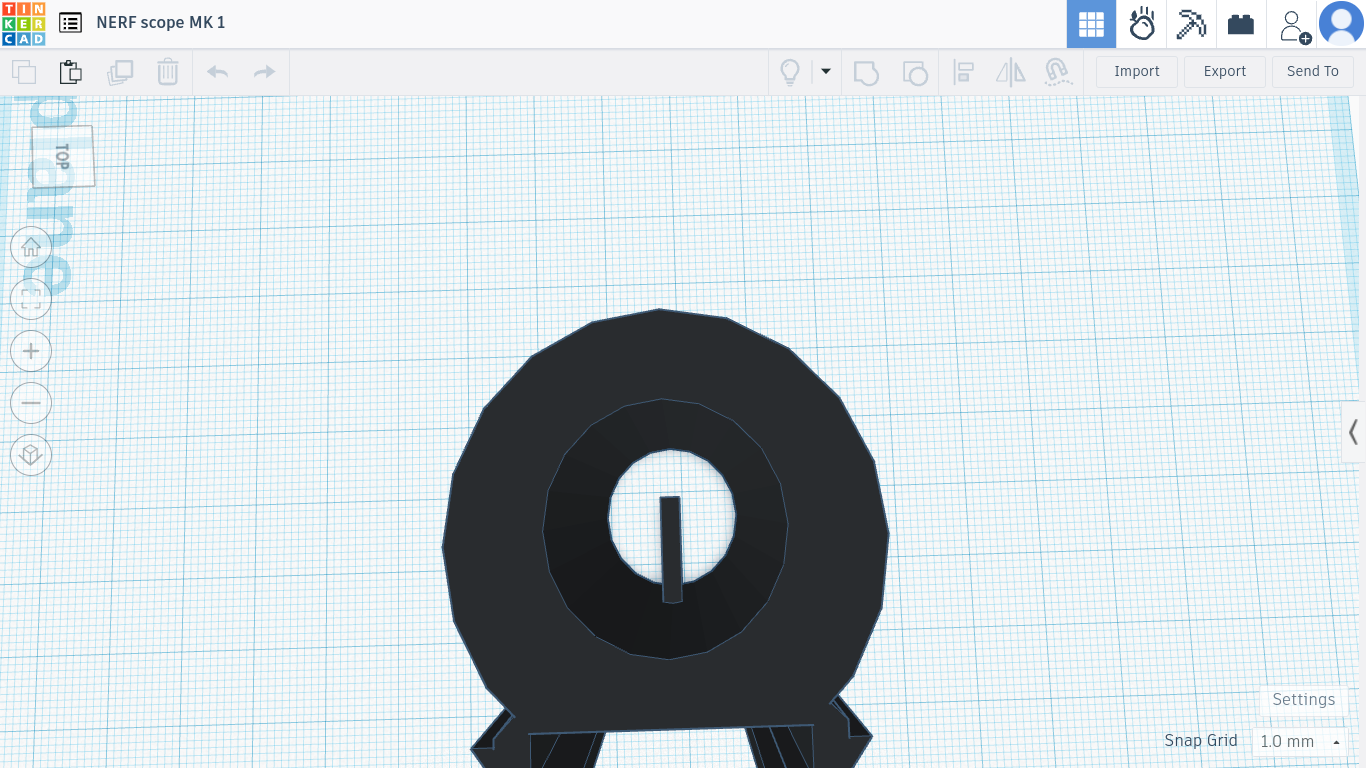Click the Paste clipboard icon
Screen dimensions: 1366x768
coord(70,72)
